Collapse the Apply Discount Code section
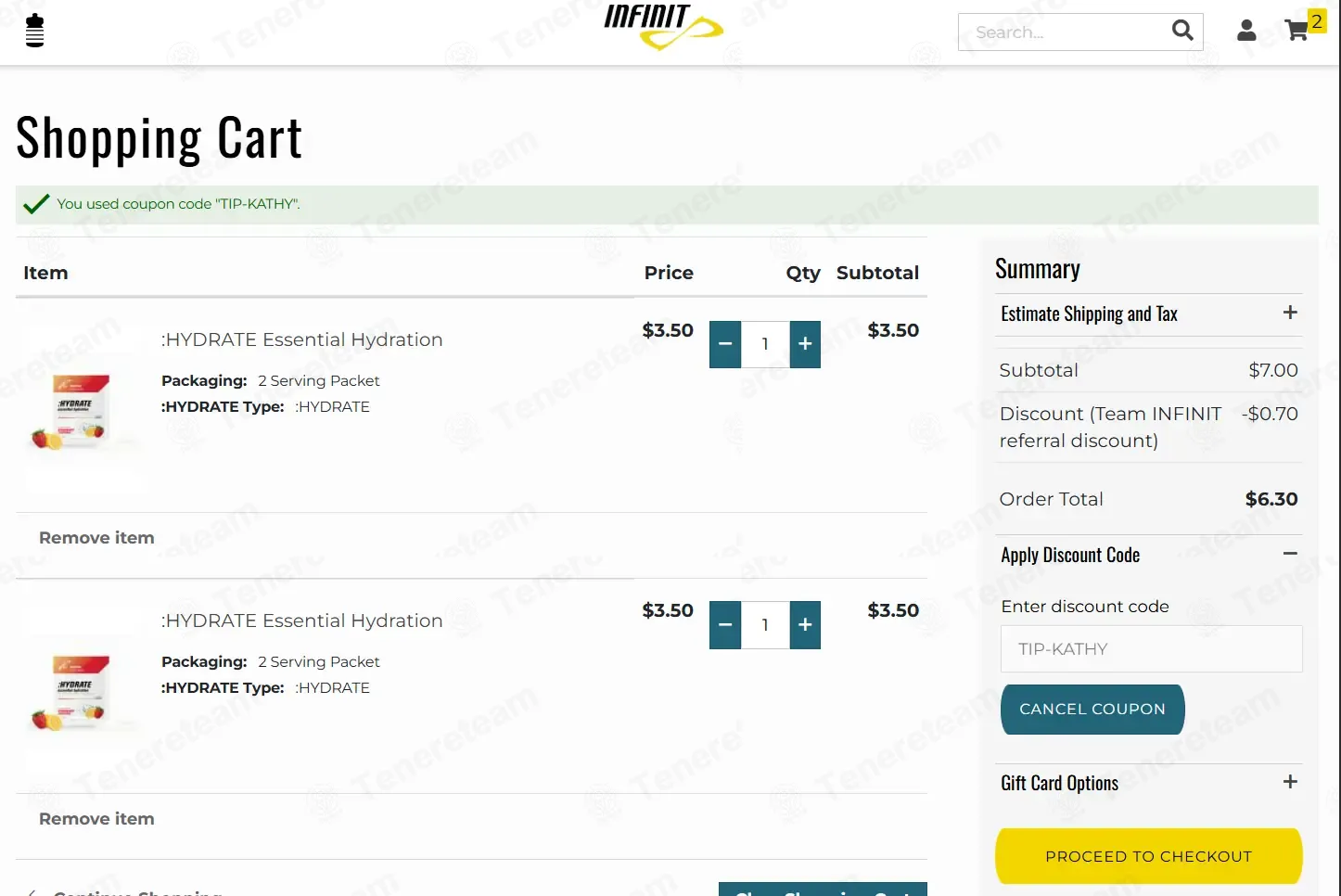1341x896 pixels. 1149,555
